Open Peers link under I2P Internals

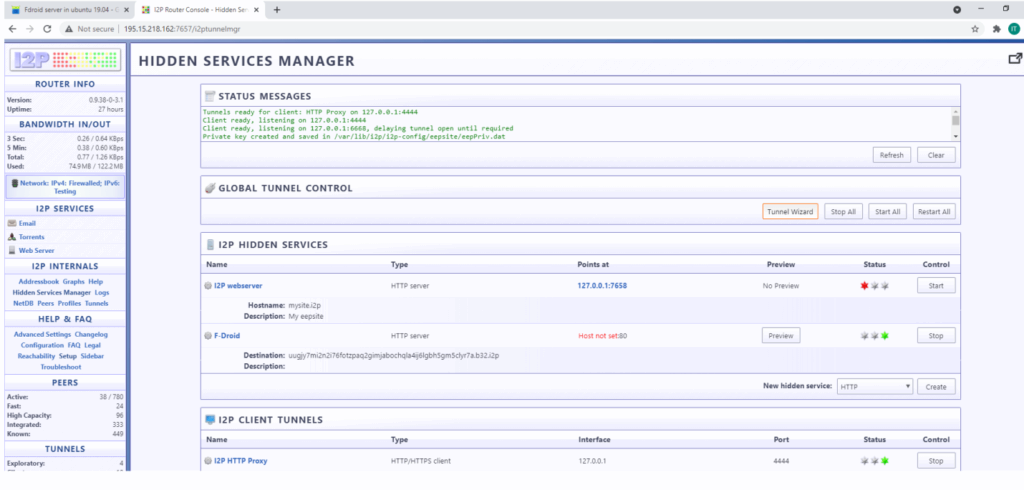coord(46,303)
